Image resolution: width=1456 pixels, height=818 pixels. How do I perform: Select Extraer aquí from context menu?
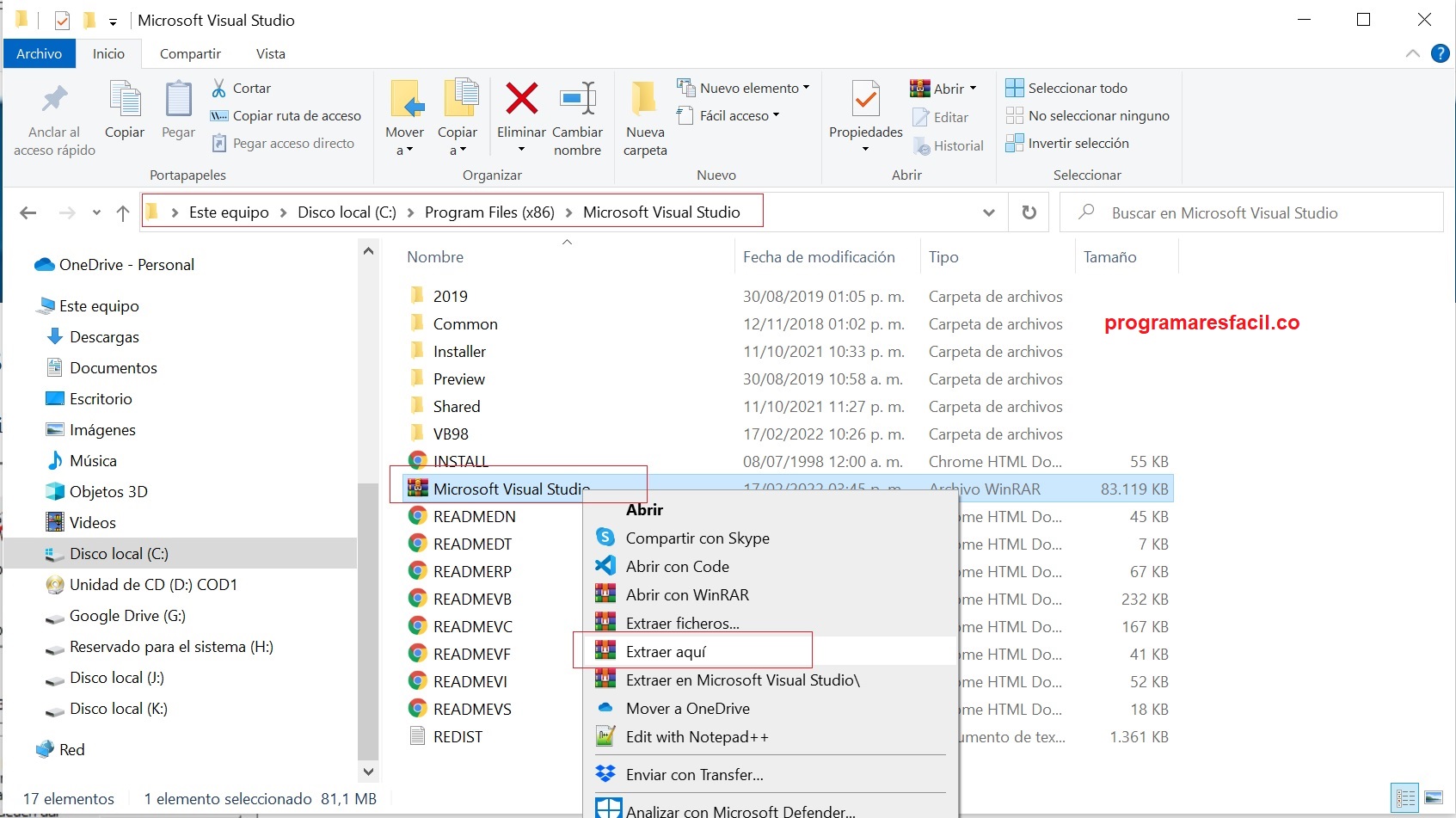(666, 652)
